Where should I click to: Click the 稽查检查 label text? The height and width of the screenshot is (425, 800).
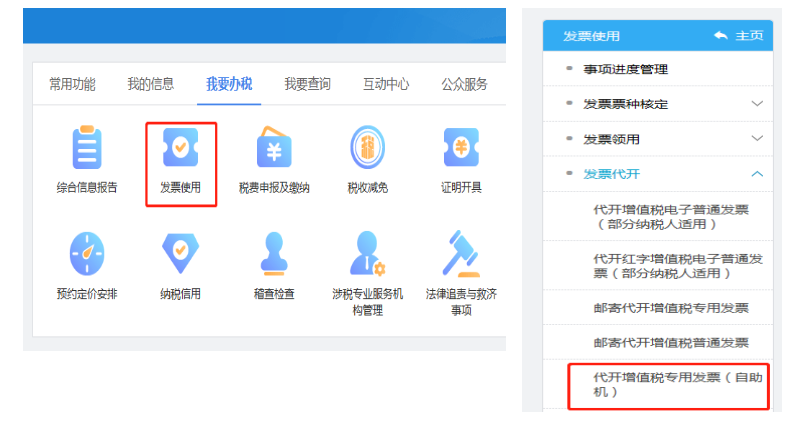274,294
